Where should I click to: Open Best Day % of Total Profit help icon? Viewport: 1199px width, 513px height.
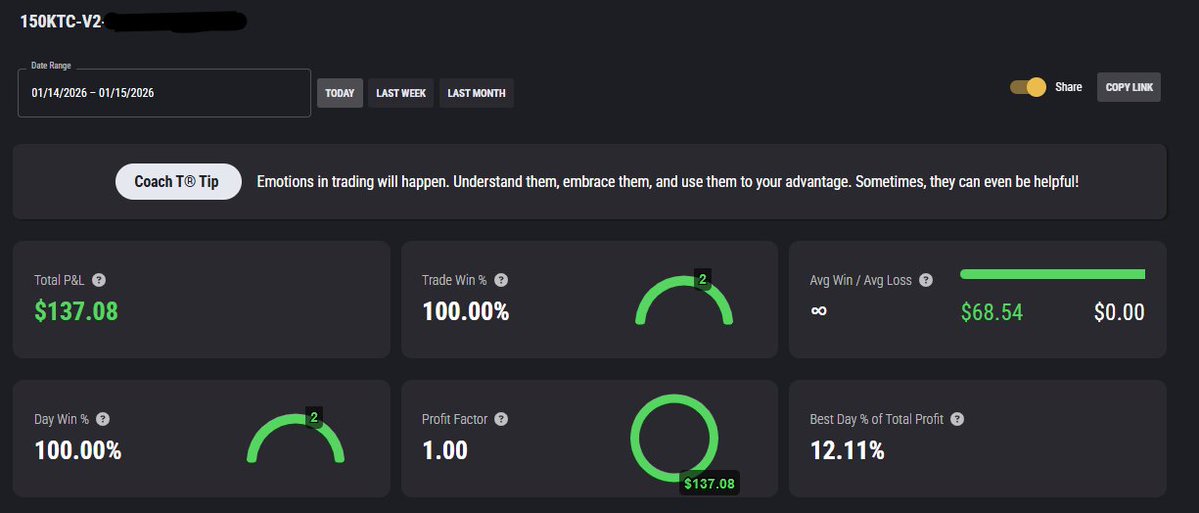957,419
